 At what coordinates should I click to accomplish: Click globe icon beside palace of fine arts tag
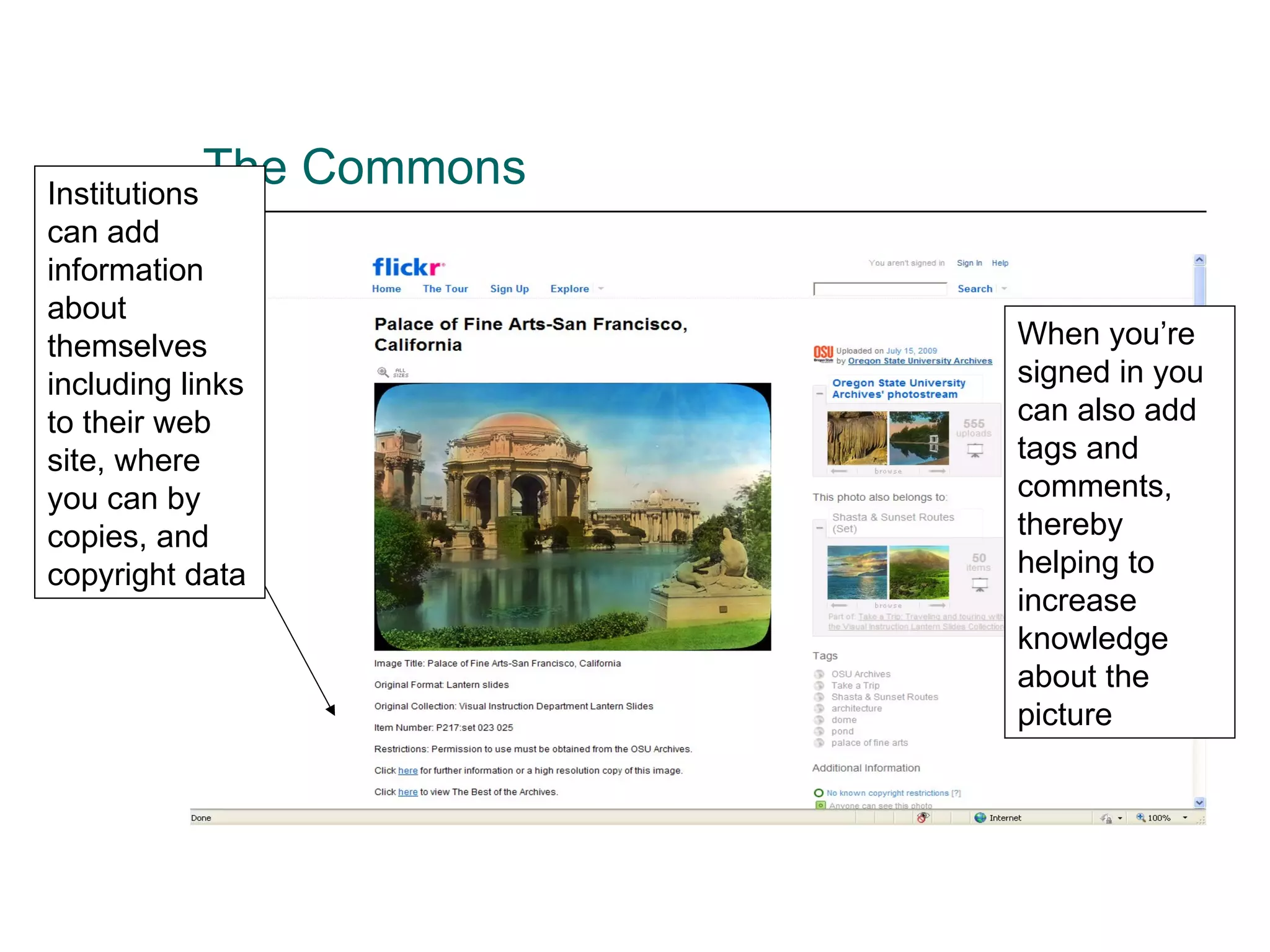[x=819, y=743]
